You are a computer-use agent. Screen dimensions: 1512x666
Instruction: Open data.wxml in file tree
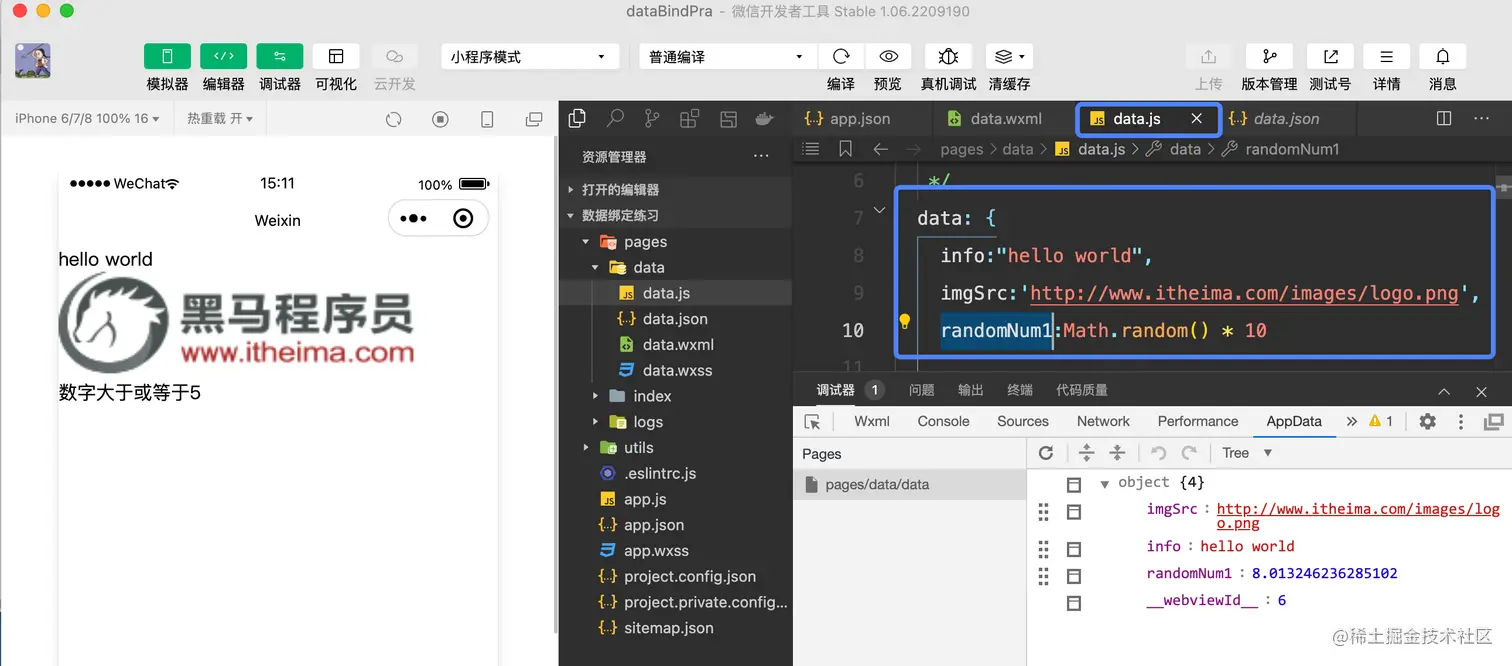pyautogui.click(x=676, y=344)
